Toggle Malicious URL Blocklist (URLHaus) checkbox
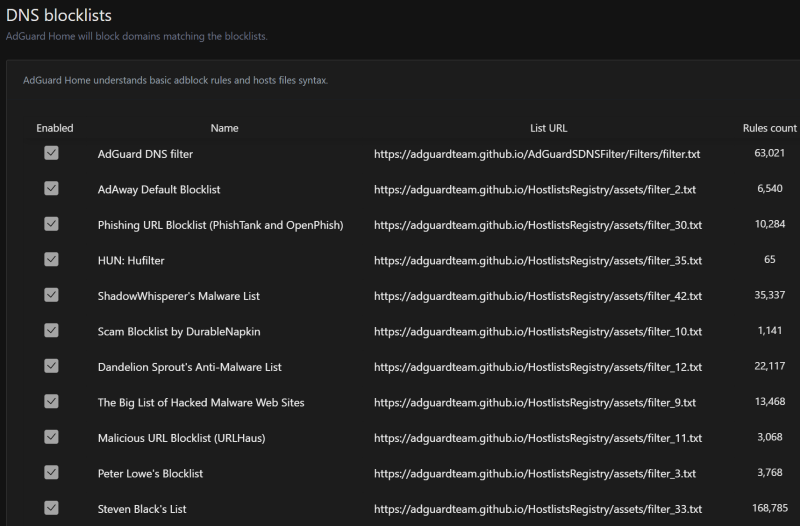800x526 pixels. tap(51, 437)
